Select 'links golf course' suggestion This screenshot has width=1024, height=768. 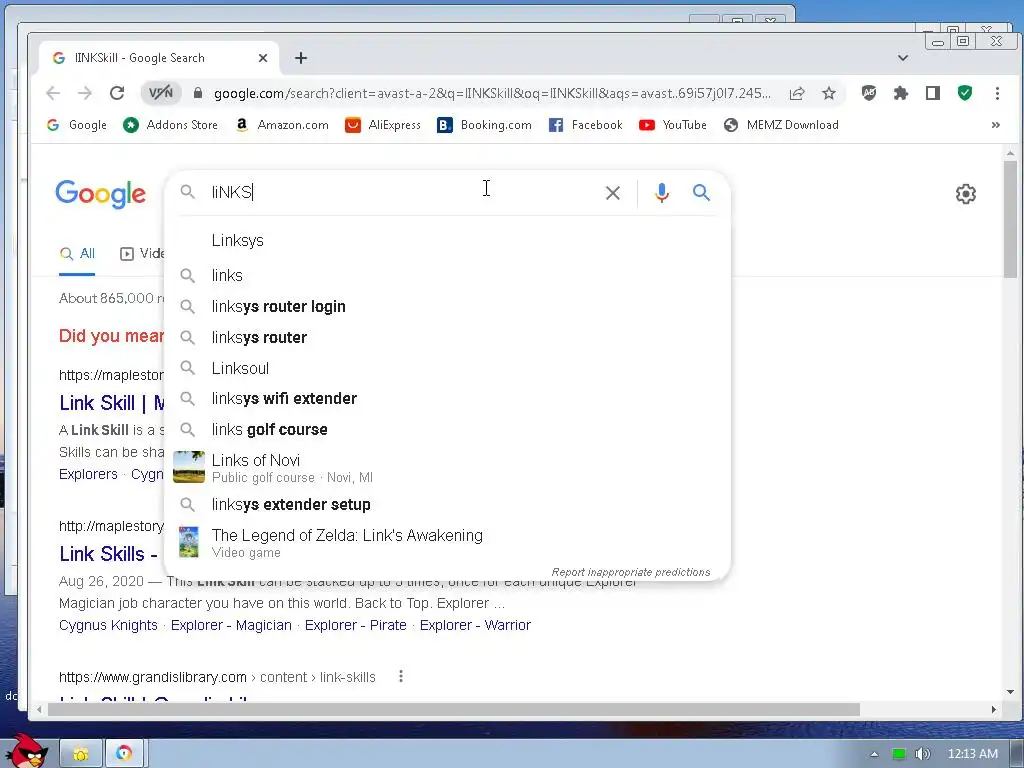coord(447,430)
